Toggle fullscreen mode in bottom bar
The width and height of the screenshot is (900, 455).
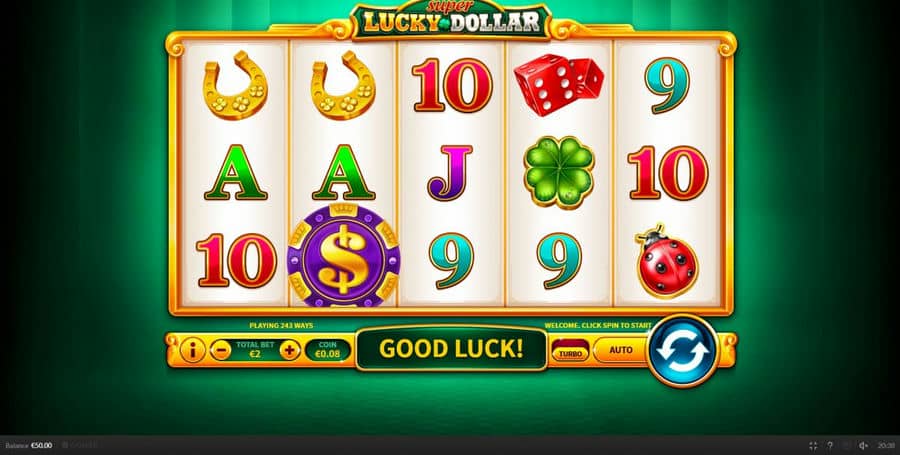point(813,445)
